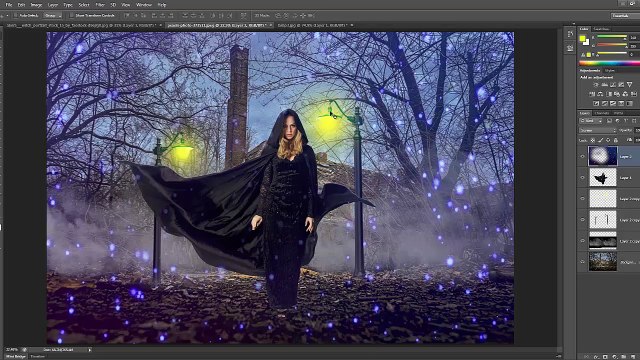Open the Image menu
Image resolution: width=640 pixels, height=360 pixels.
(x=36, y=5)
